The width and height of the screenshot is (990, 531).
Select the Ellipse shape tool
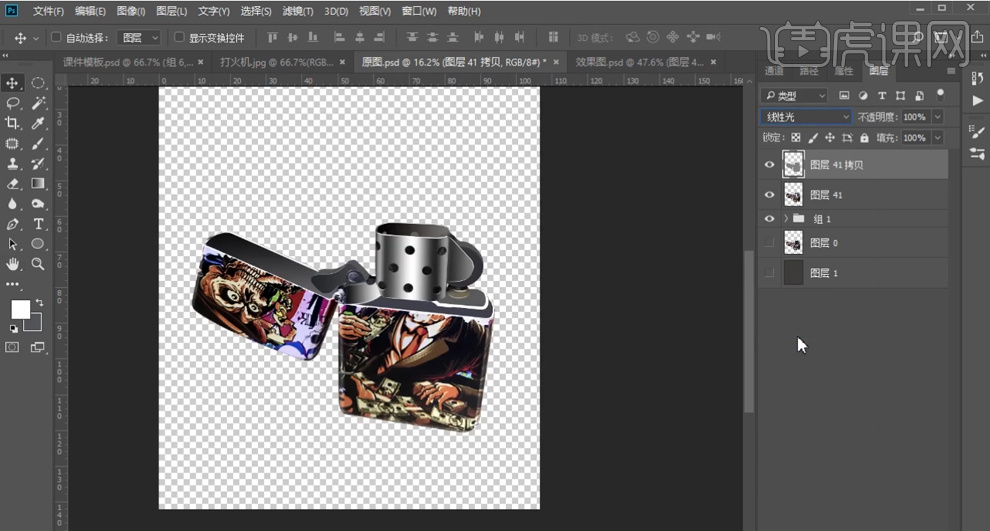(38, 244)
